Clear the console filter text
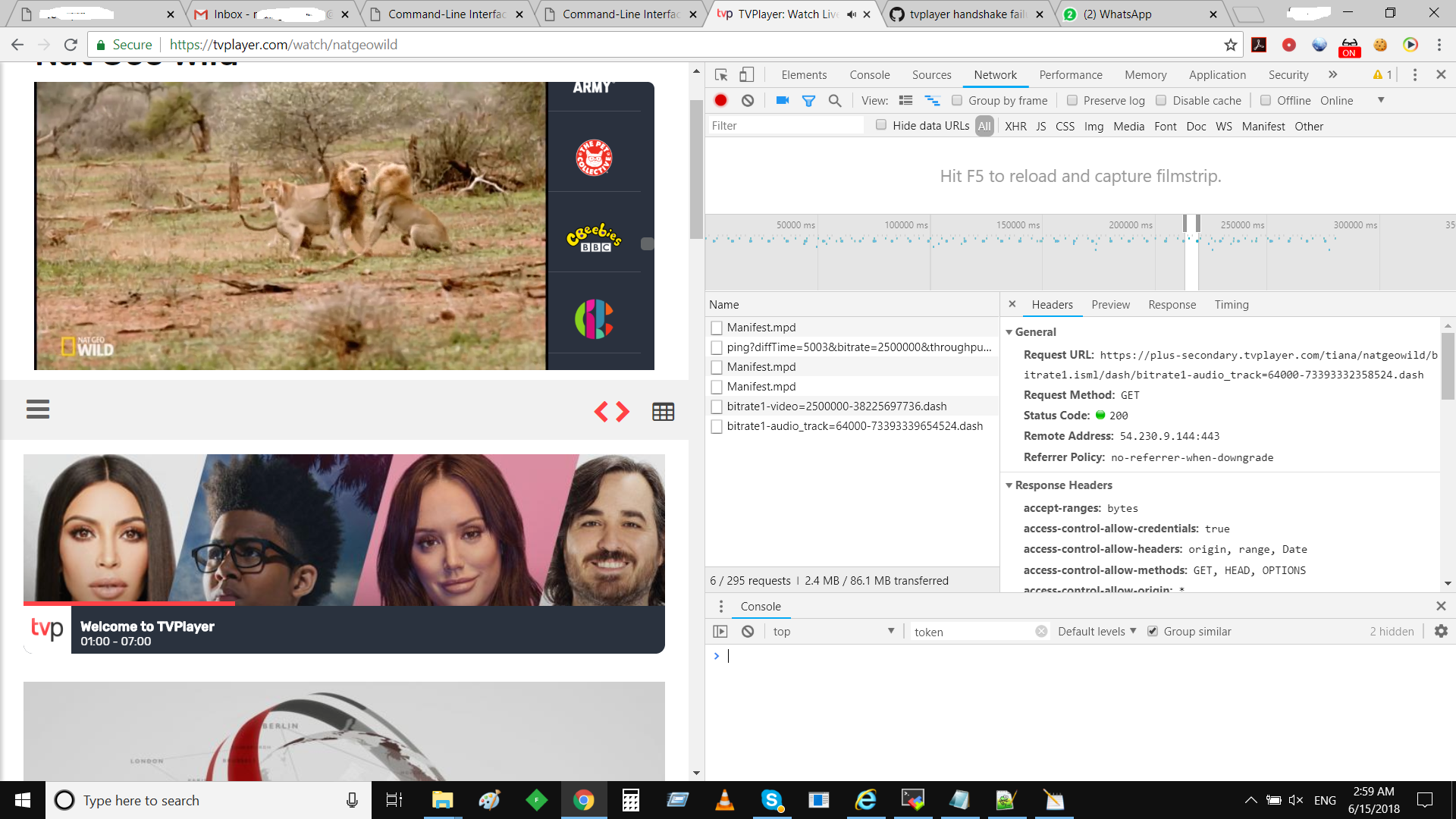 [x=1041, y=631]
